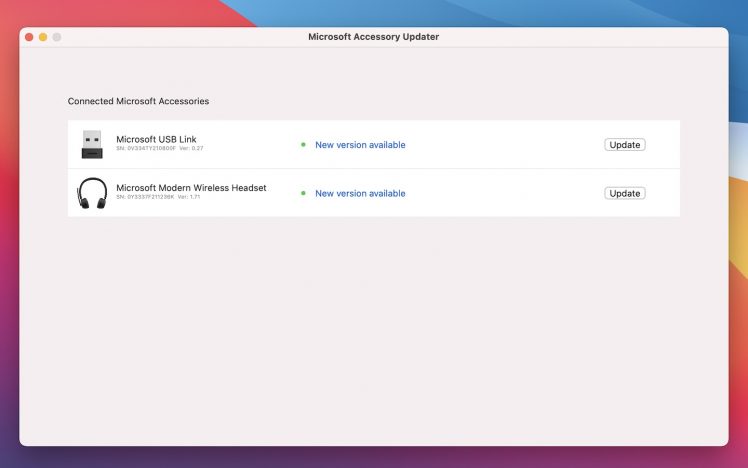Open "New version available" for Wireless Headset

click(360, 193)
